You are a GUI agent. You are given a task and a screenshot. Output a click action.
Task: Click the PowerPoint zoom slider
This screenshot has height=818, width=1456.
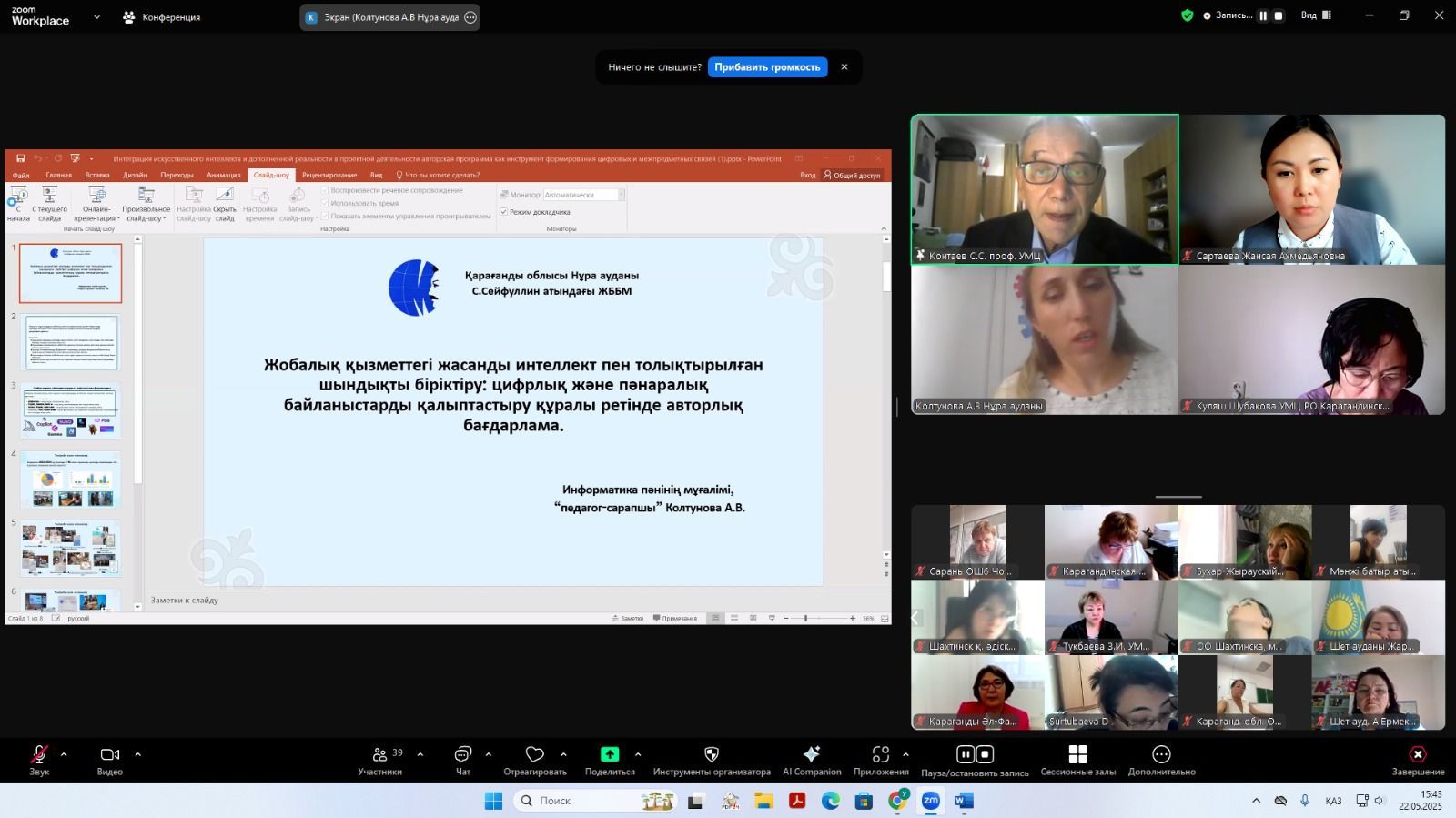pos(805,619)
